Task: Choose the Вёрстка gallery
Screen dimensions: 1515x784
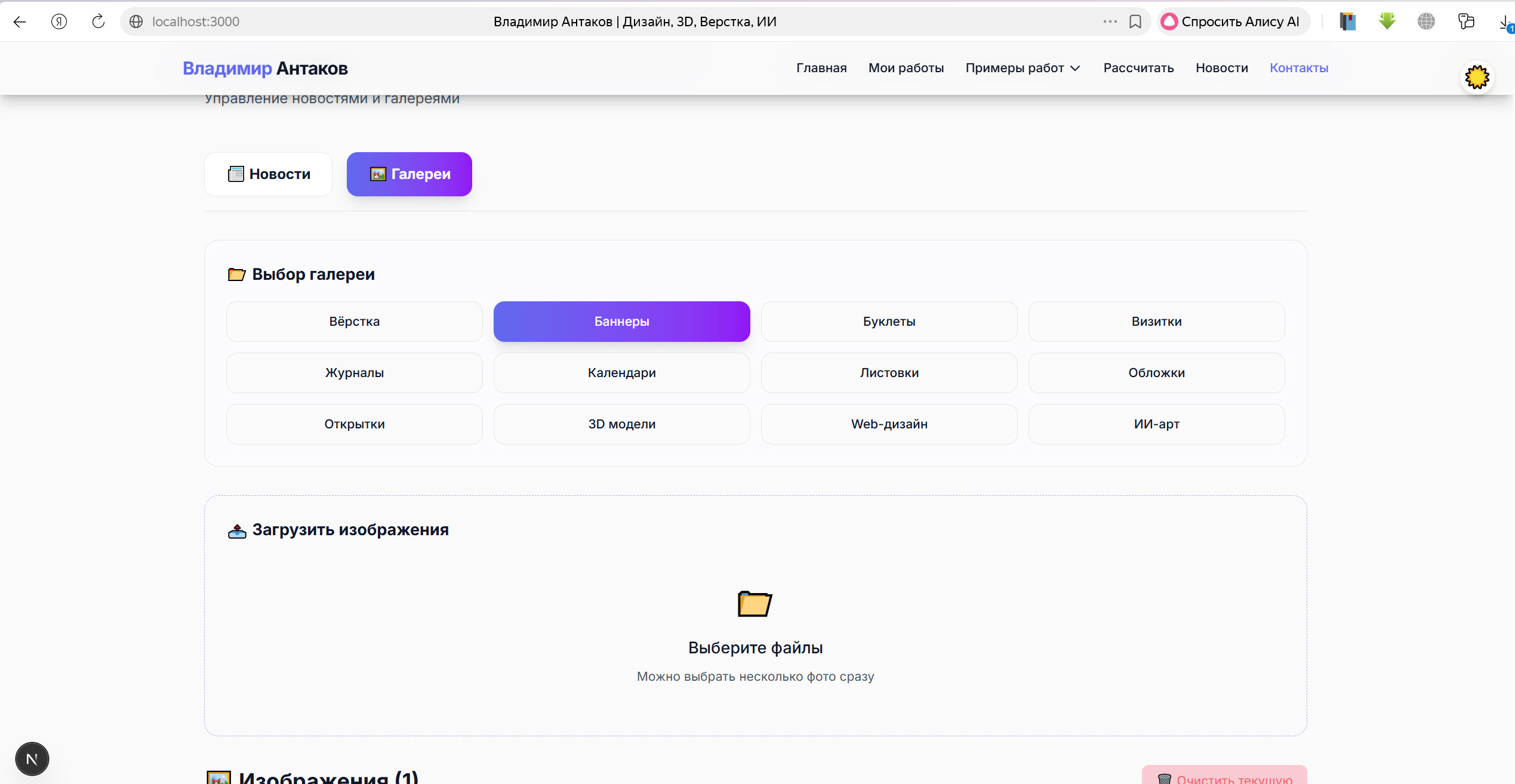Action: [355, 322]
